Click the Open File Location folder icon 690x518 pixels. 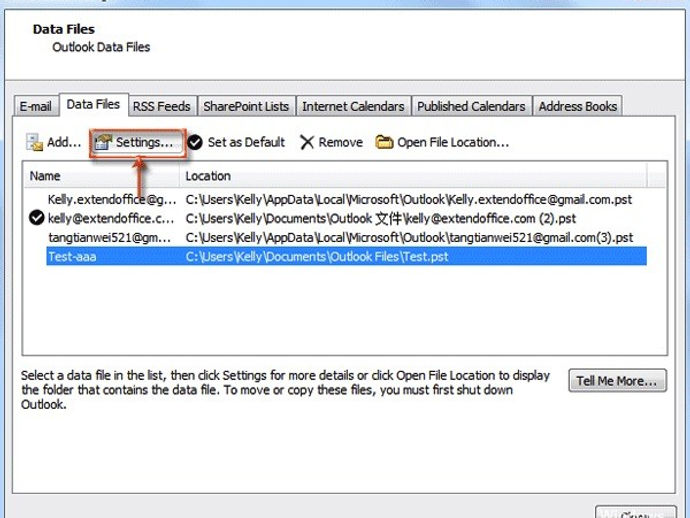tap(384, 142)
